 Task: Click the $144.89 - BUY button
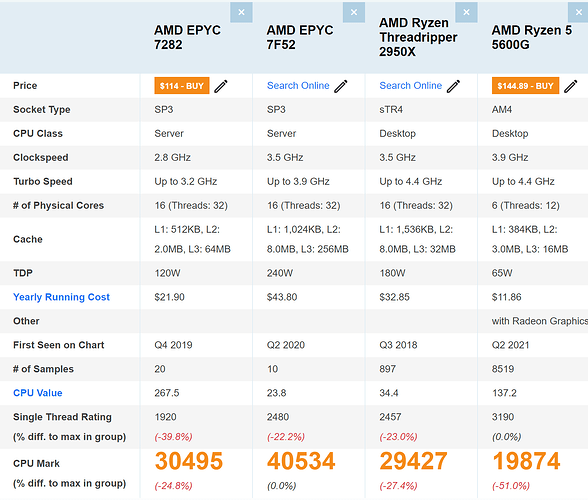tap(525, 86)
